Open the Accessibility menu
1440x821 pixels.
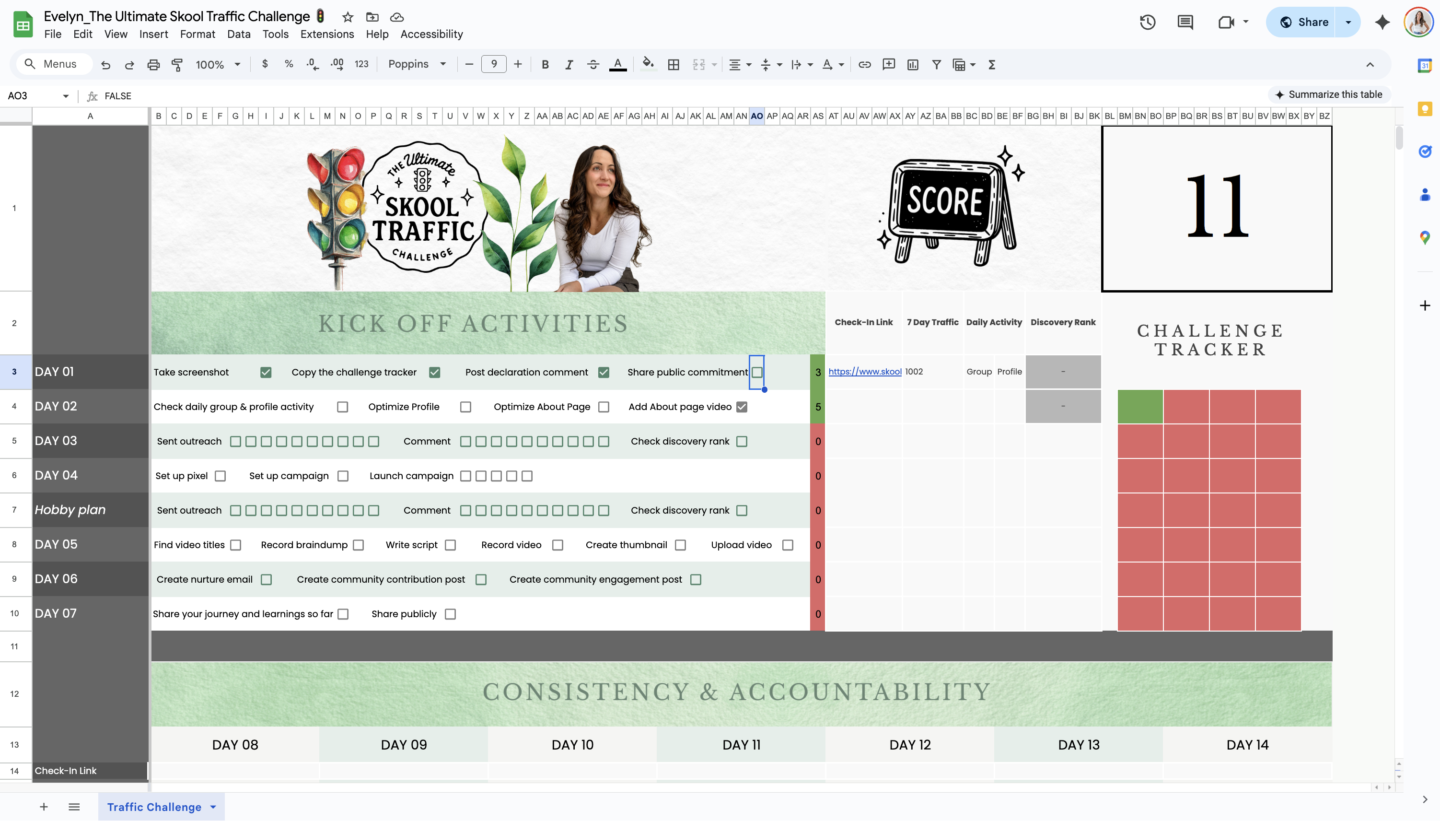click(432, 34)
